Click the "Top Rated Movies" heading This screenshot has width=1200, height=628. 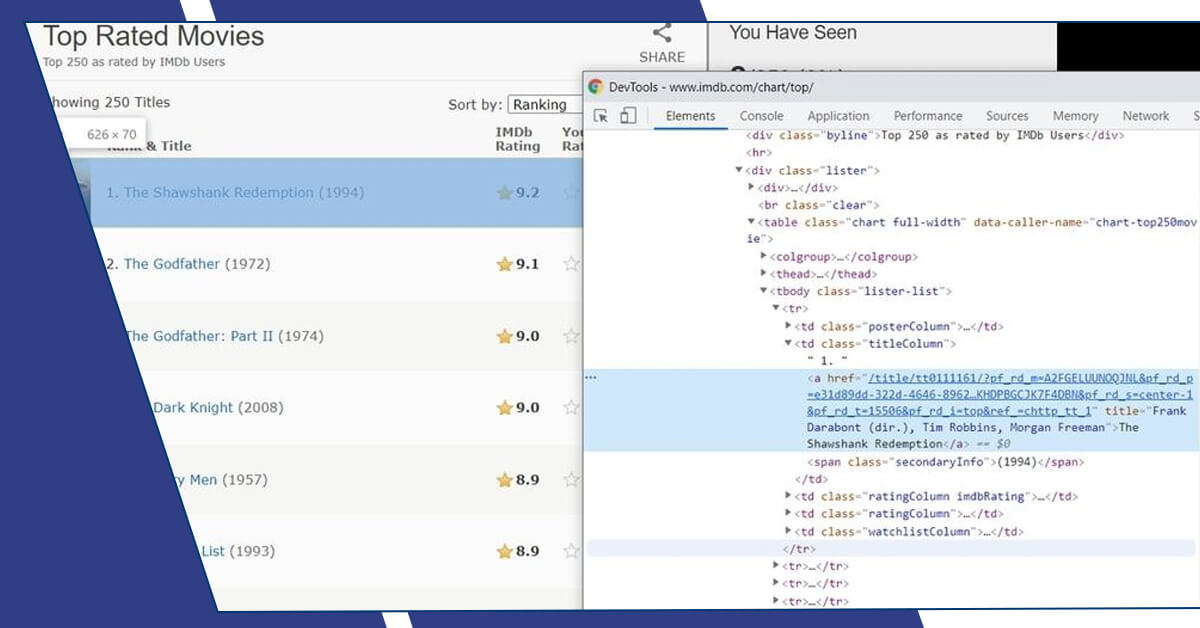pos(154,37)
